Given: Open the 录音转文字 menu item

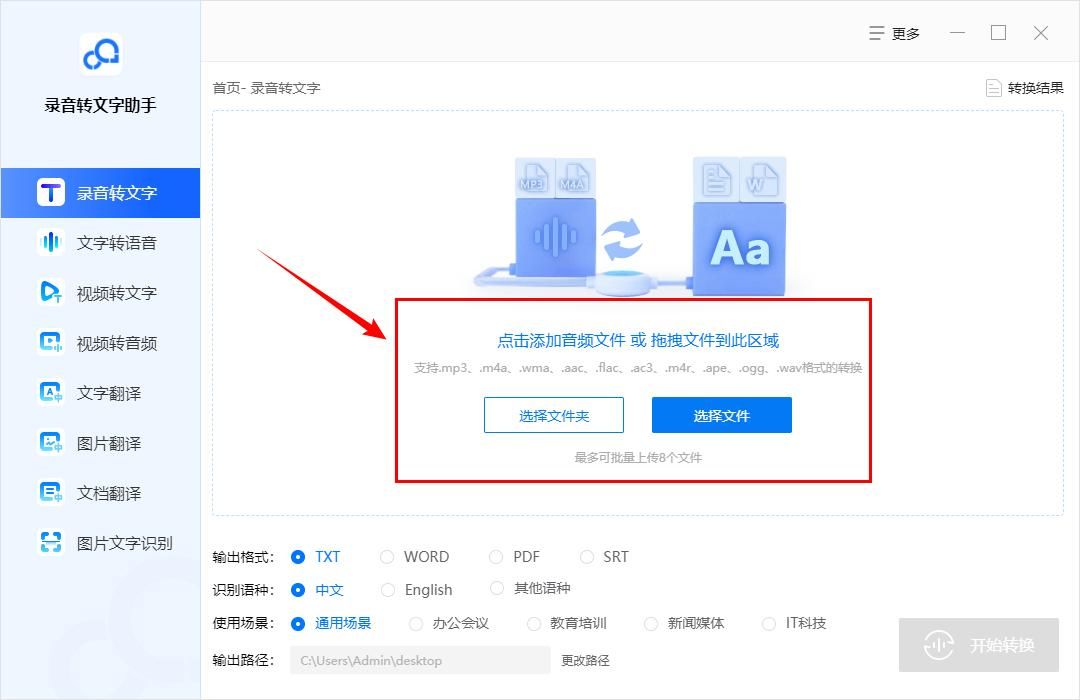Looking at the screenshot, I should 101,193.
